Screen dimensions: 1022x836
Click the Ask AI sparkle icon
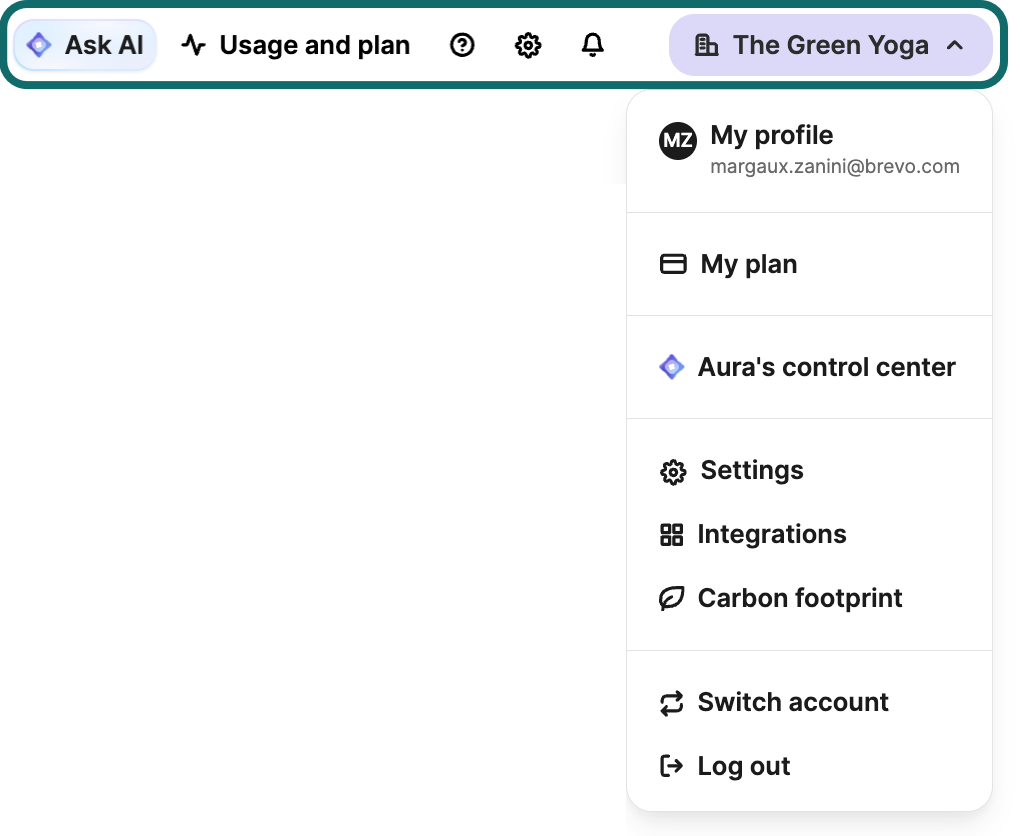[39, 44]
